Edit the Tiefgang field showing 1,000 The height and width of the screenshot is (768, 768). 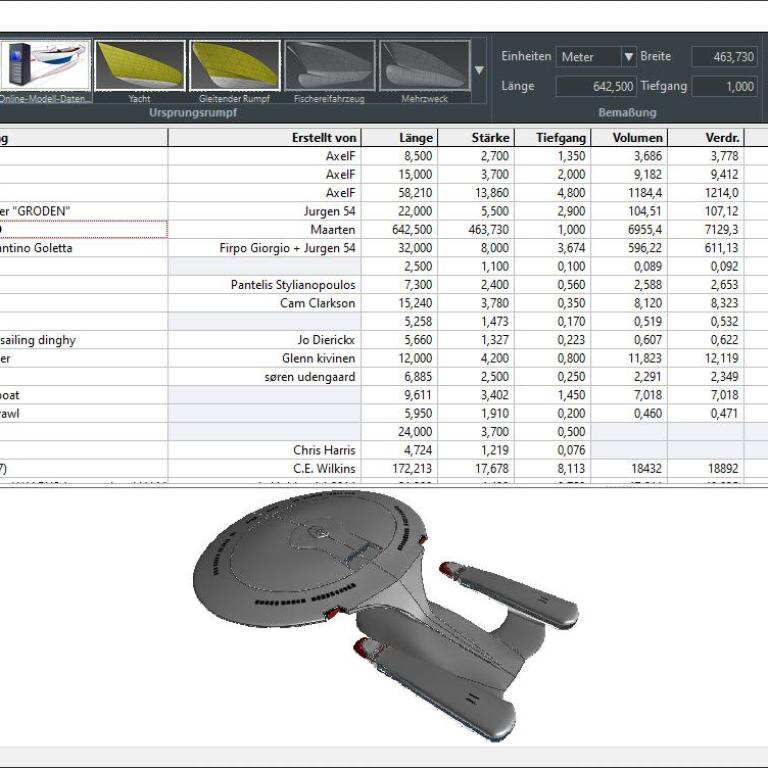pos(724,87)
